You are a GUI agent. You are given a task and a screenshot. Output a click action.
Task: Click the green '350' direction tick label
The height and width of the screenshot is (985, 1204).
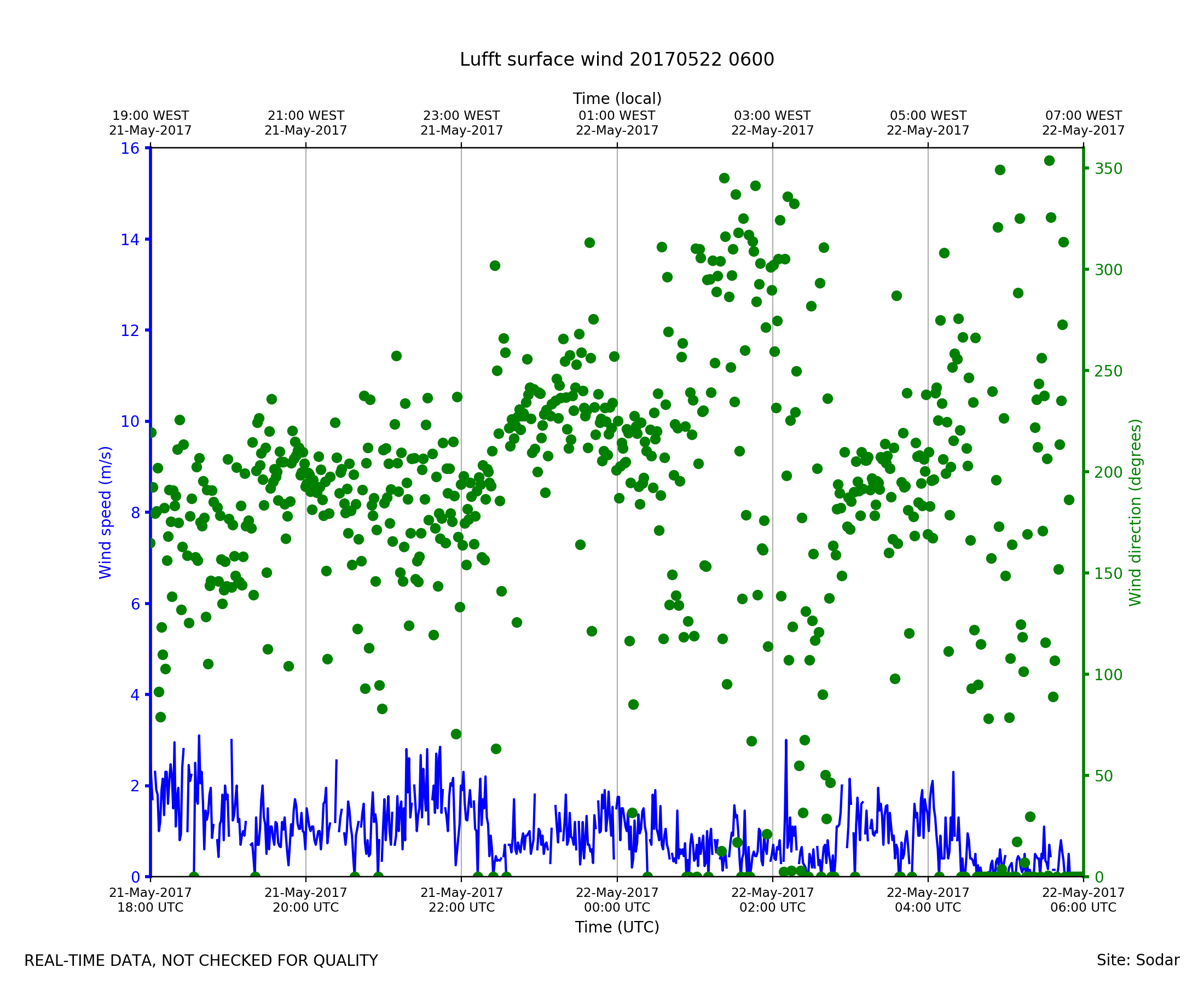pyautogui.click(x=1109, y=169)
